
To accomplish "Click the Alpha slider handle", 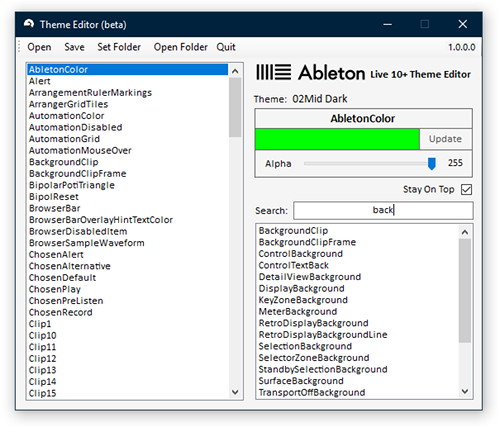I will (x=432, y=164).
